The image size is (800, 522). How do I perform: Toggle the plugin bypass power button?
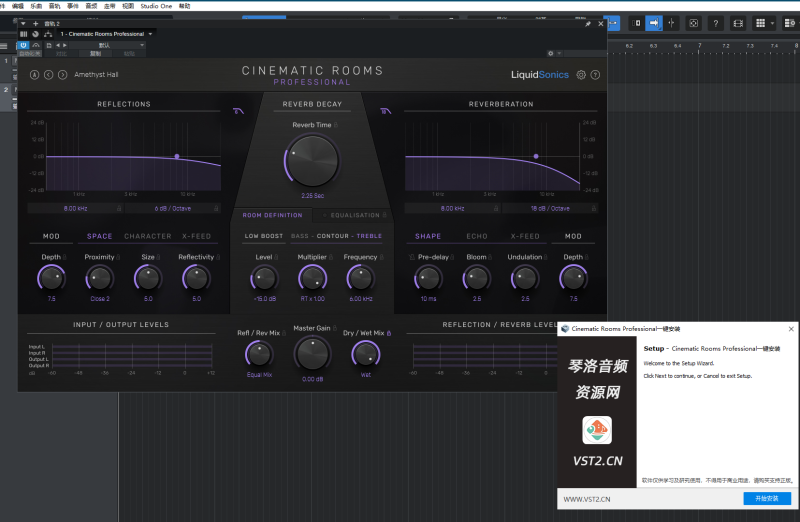pyautogui.click(x=23, y=45)
